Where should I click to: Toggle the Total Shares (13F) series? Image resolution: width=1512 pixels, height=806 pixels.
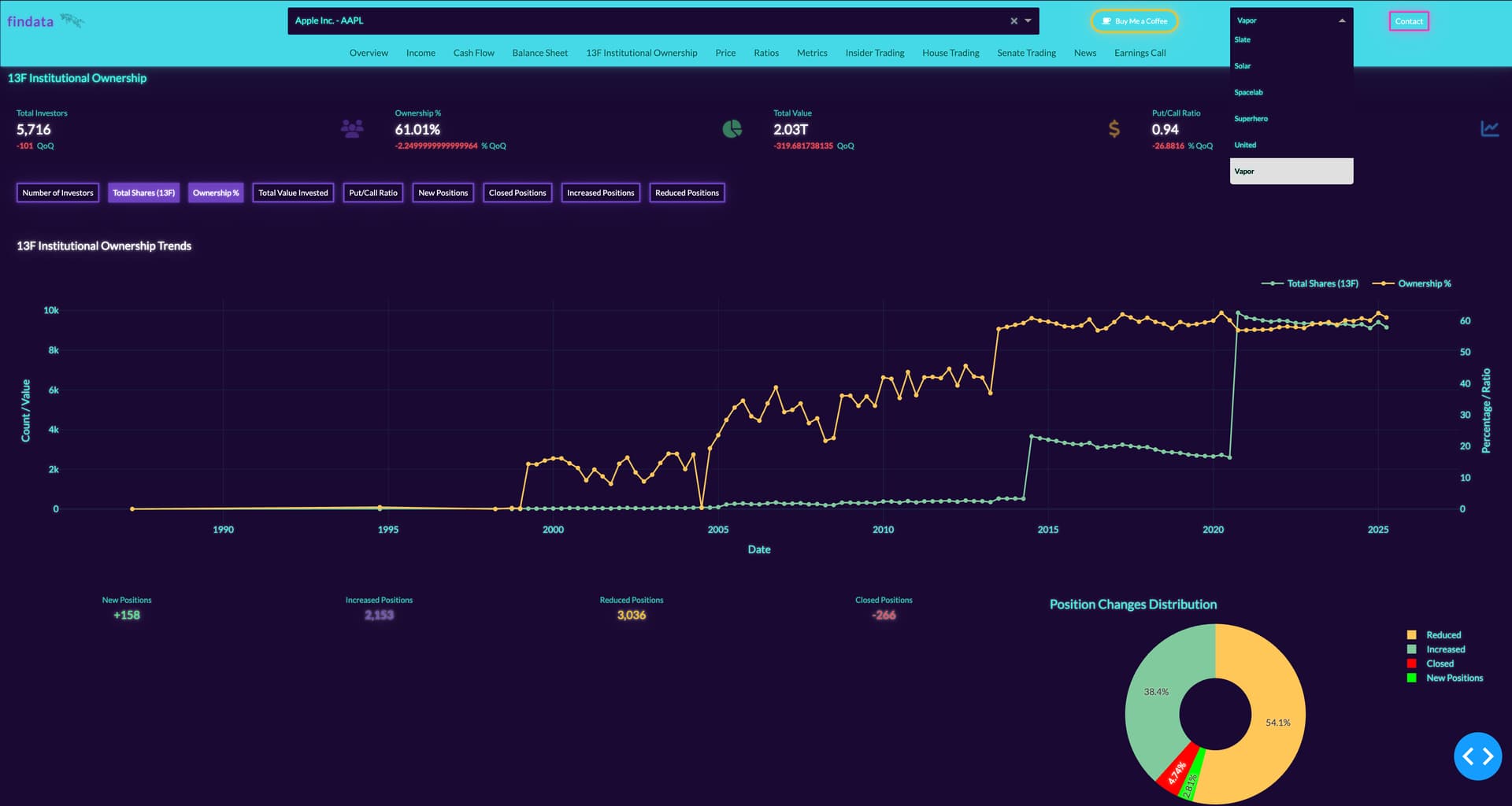pyautogui.click(x=144, y=193)
